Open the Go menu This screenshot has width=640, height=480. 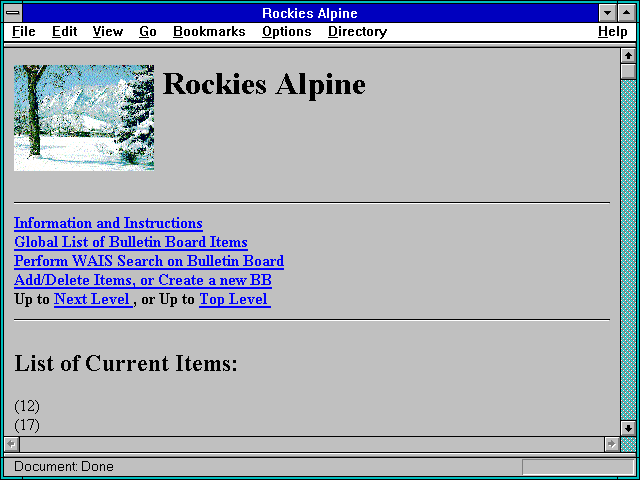point(147,31)
